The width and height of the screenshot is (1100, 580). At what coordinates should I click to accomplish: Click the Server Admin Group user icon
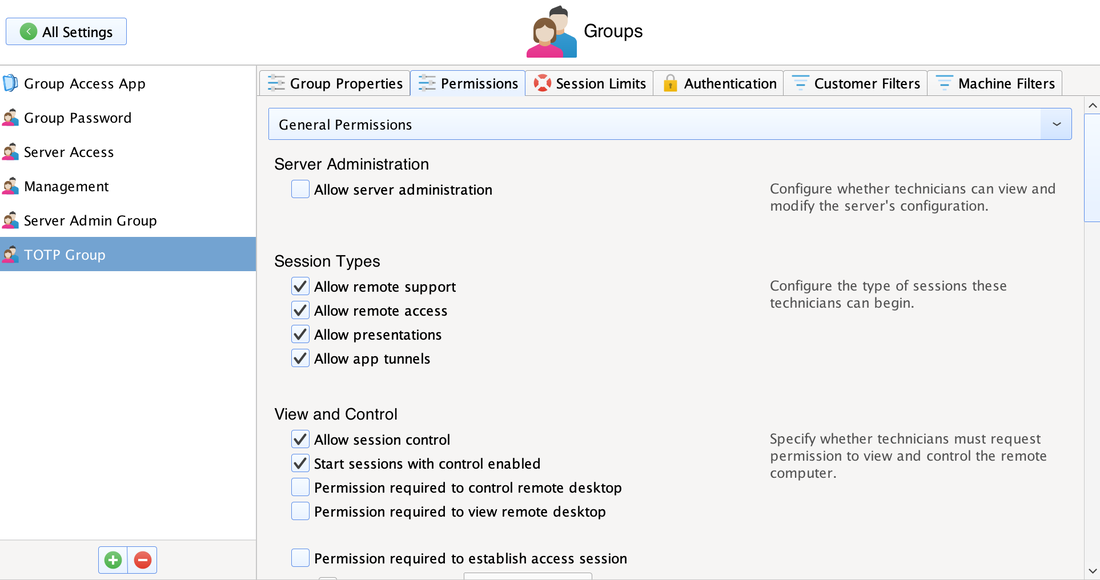pos(10,221)
